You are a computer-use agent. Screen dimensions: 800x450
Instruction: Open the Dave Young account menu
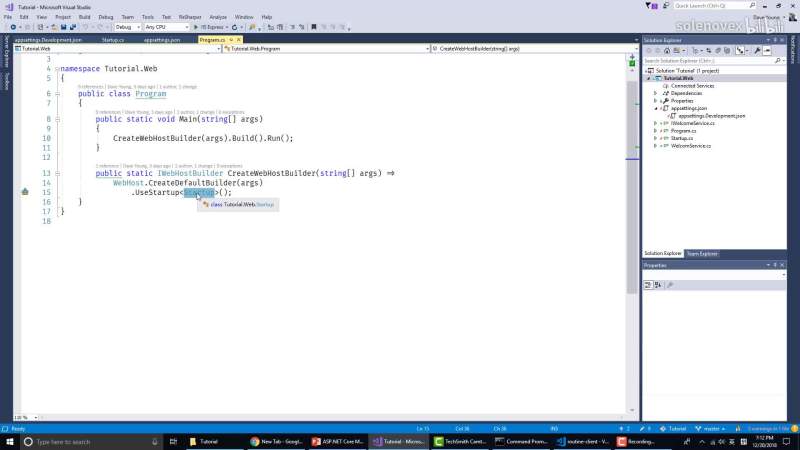(768, 17)
